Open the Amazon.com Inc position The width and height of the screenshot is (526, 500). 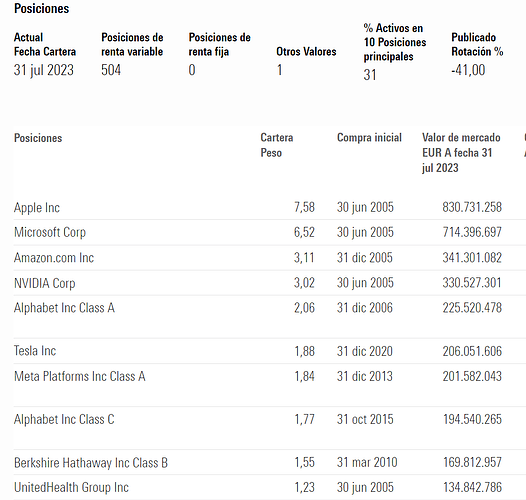point(54,258)
